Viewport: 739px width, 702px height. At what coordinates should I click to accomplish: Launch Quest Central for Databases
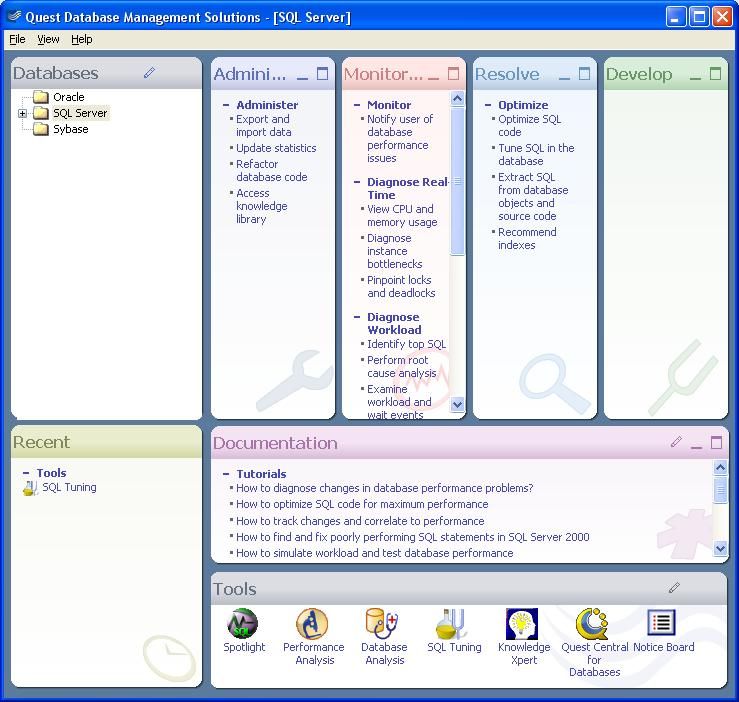pos(594,624)
